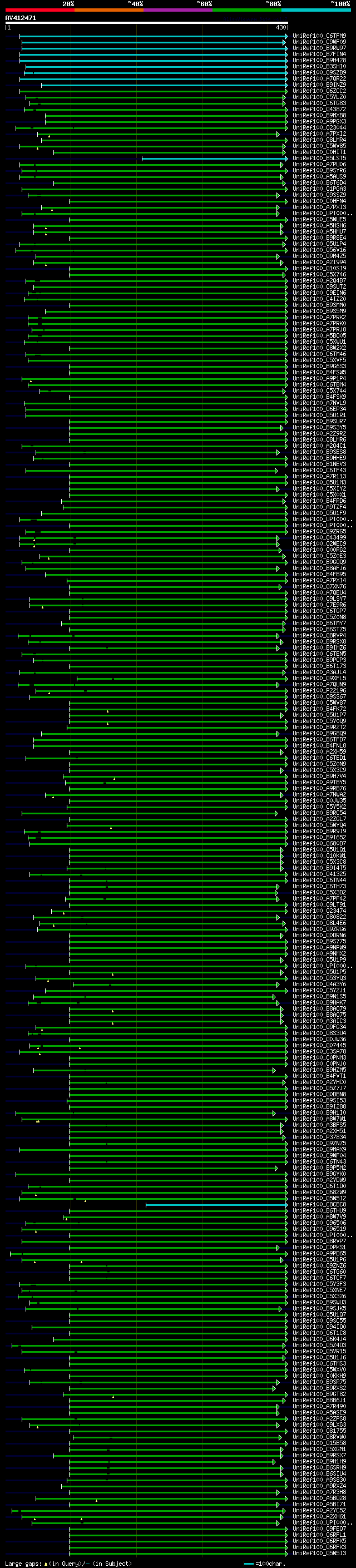Open hit UniRef100_C6TEN5
356x1568 pixels.
coord(319,654)
